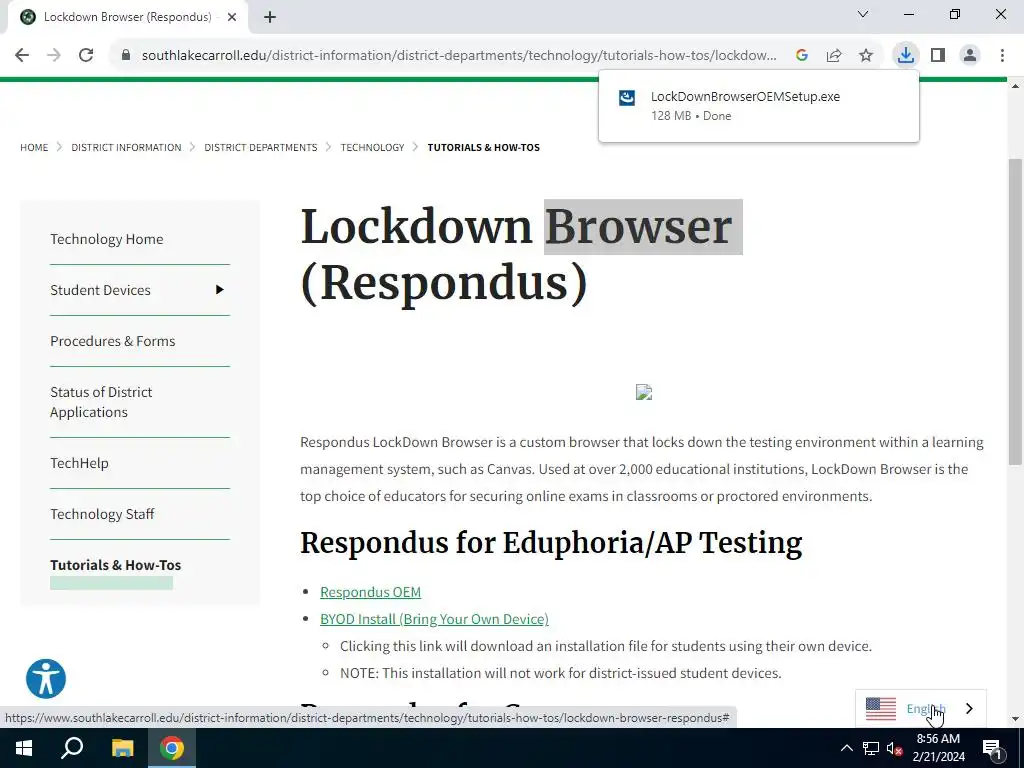Click the broken image placeholder

tap(644, 392)
